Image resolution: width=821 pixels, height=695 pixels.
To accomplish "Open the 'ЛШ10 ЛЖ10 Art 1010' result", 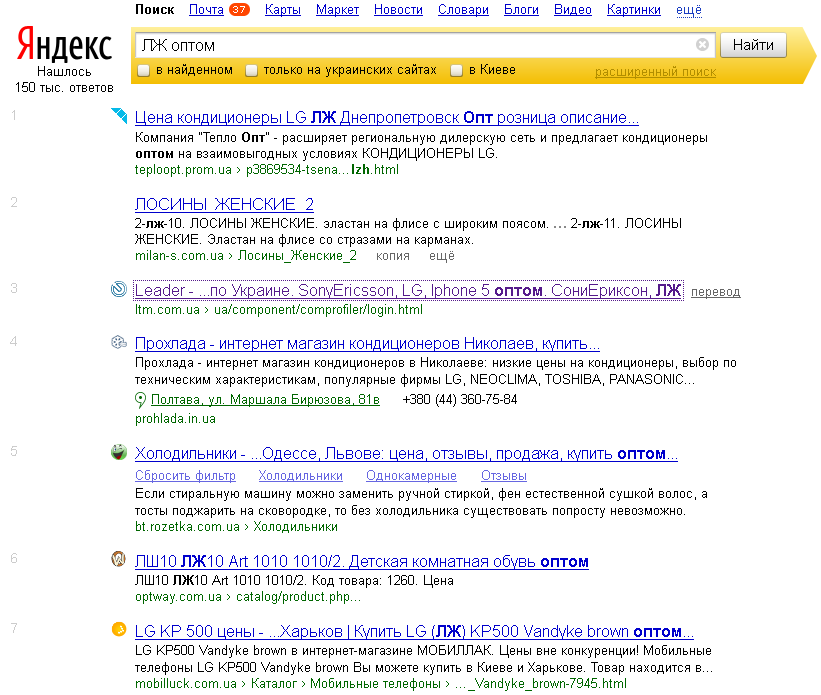I will coord(362,561).
